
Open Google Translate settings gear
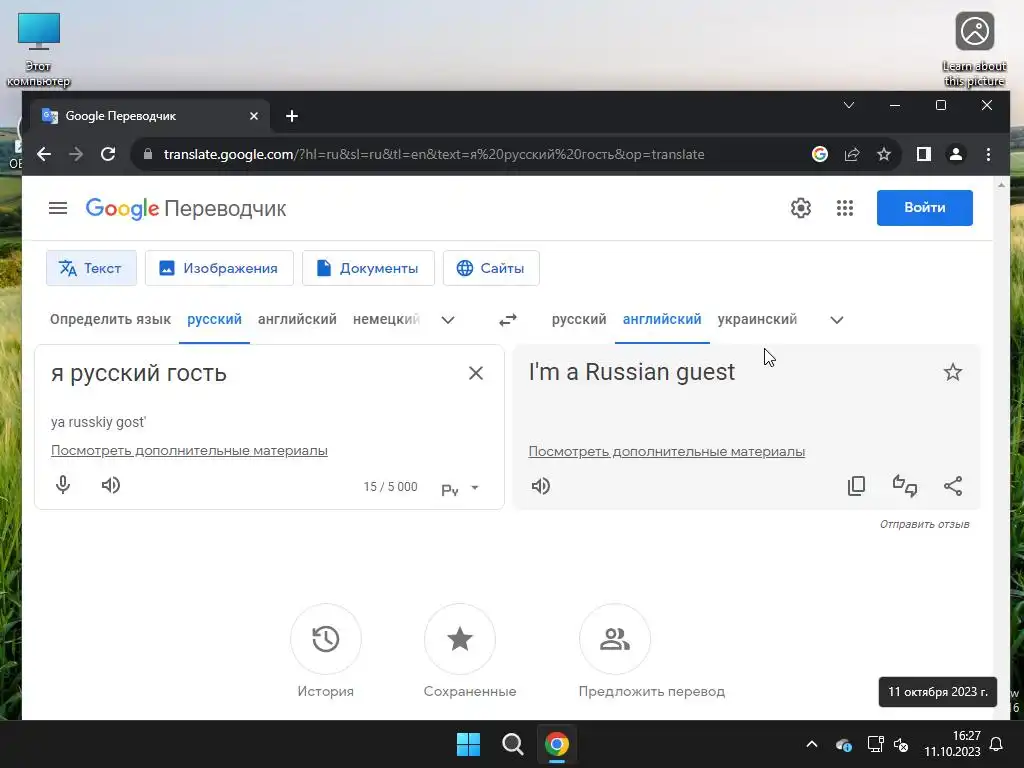click(x=801, y=208)
